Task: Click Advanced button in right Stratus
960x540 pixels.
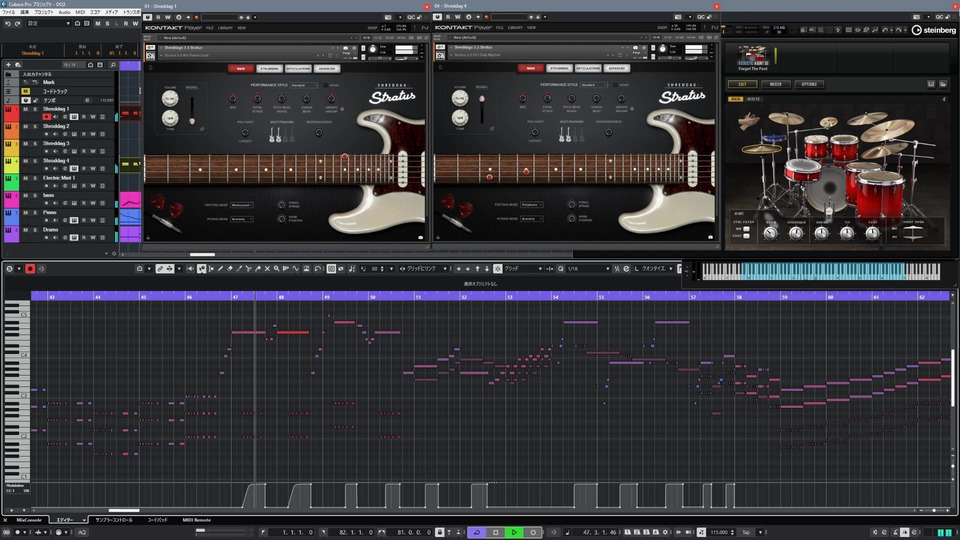Action: click(x=617, y=69)
